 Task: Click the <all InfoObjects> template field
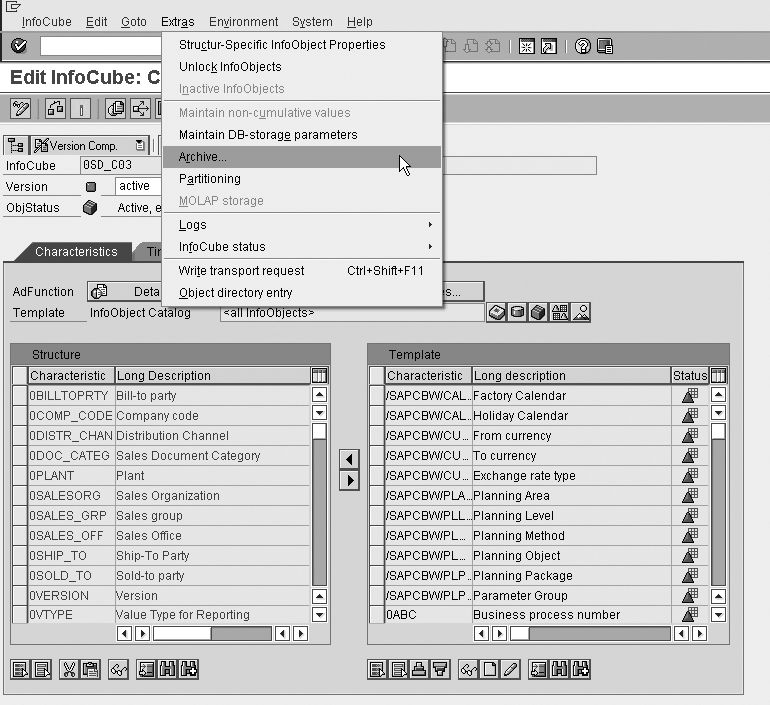point(352,313)
